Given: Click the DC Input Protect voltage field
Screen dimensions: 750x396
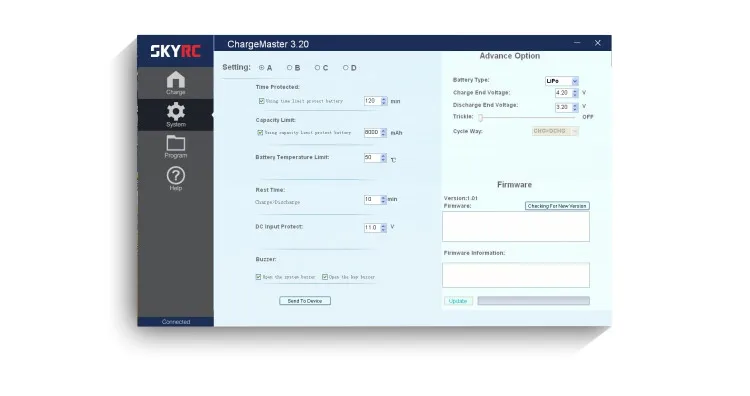Looking at the screenshot, I should pos(372,228).
